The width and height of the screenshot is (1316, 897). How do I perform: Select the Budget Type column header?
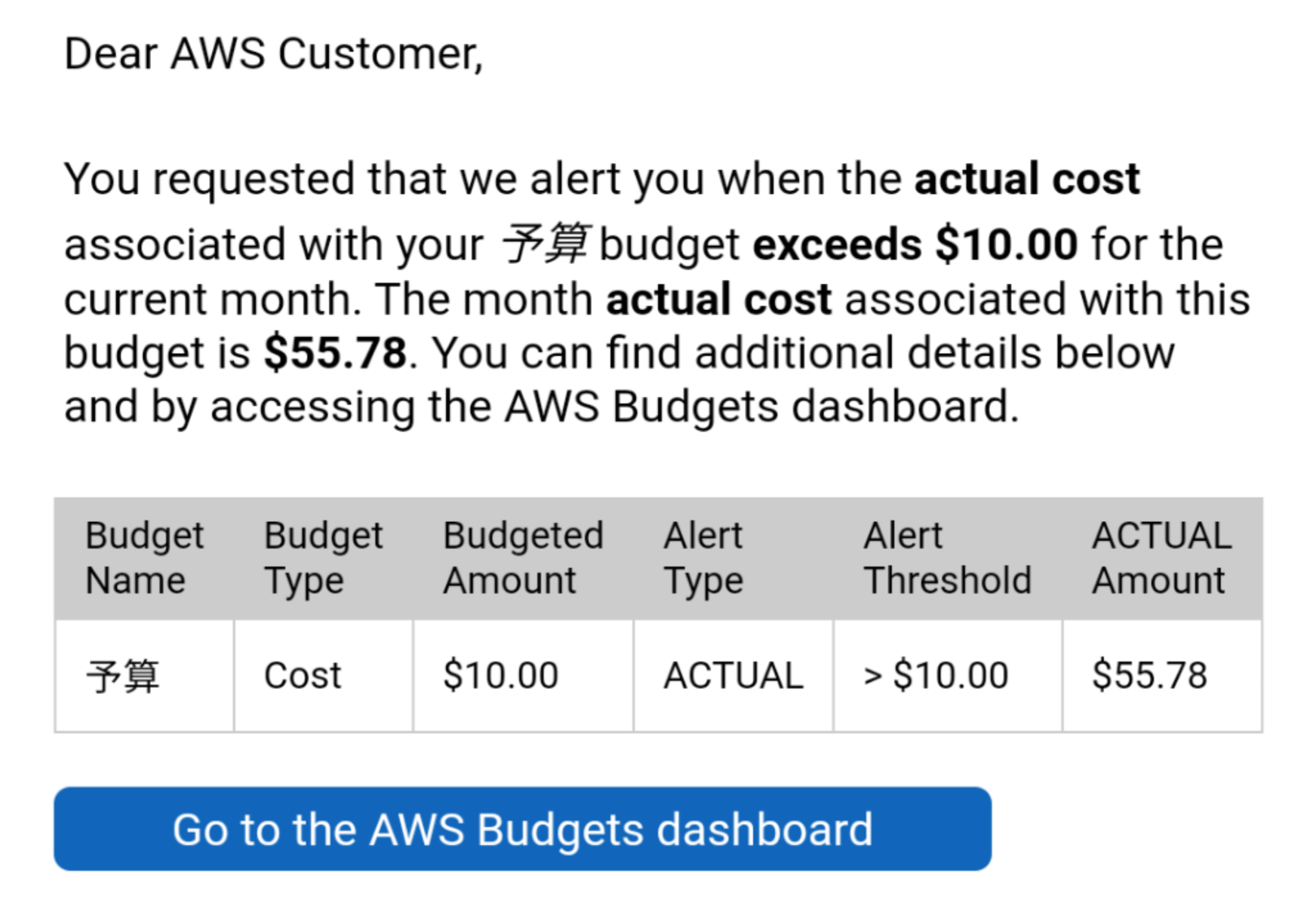[x=324, y=558]
